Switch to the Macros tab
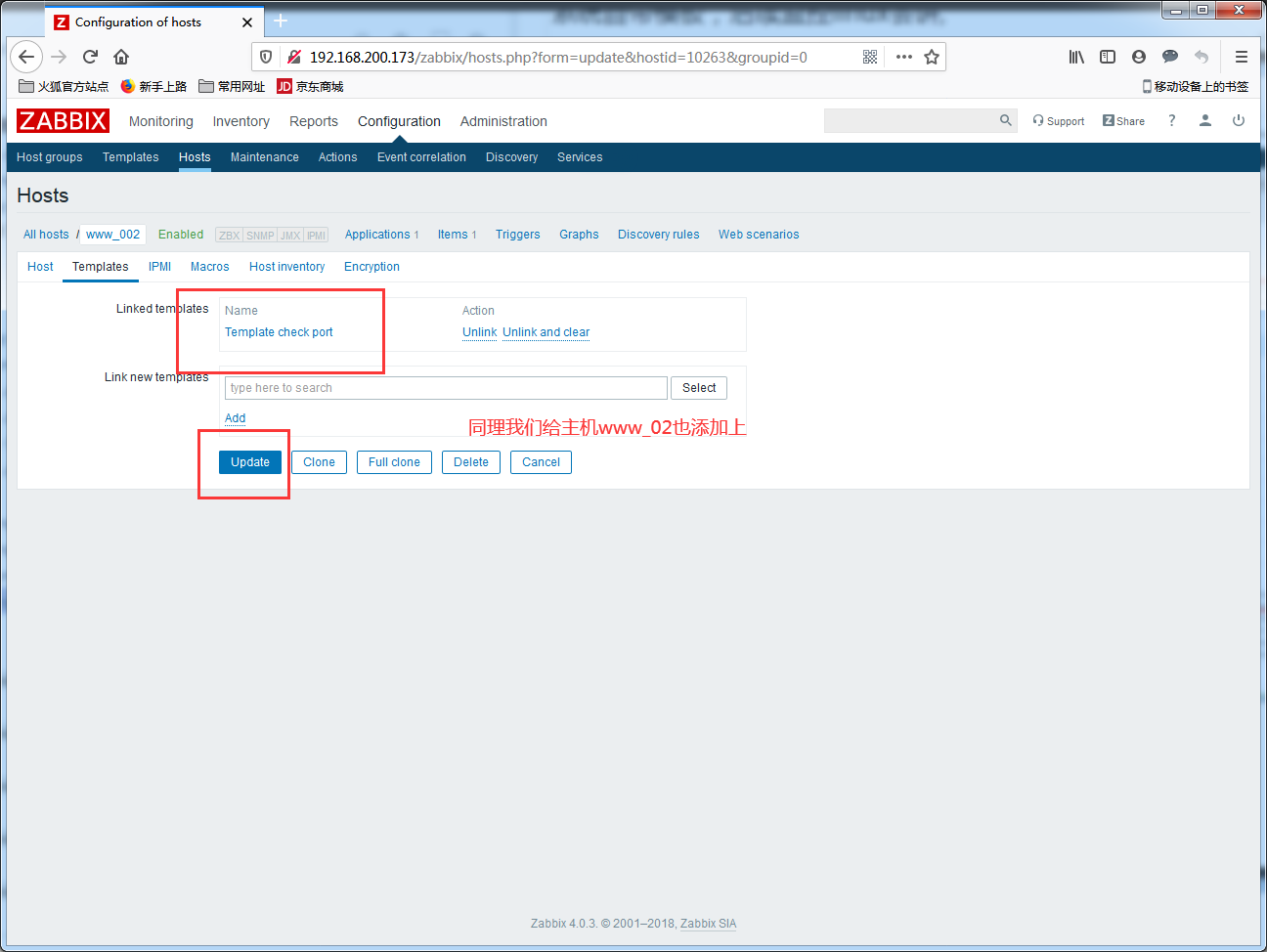 pyautogui.click(x=210, y=267)
